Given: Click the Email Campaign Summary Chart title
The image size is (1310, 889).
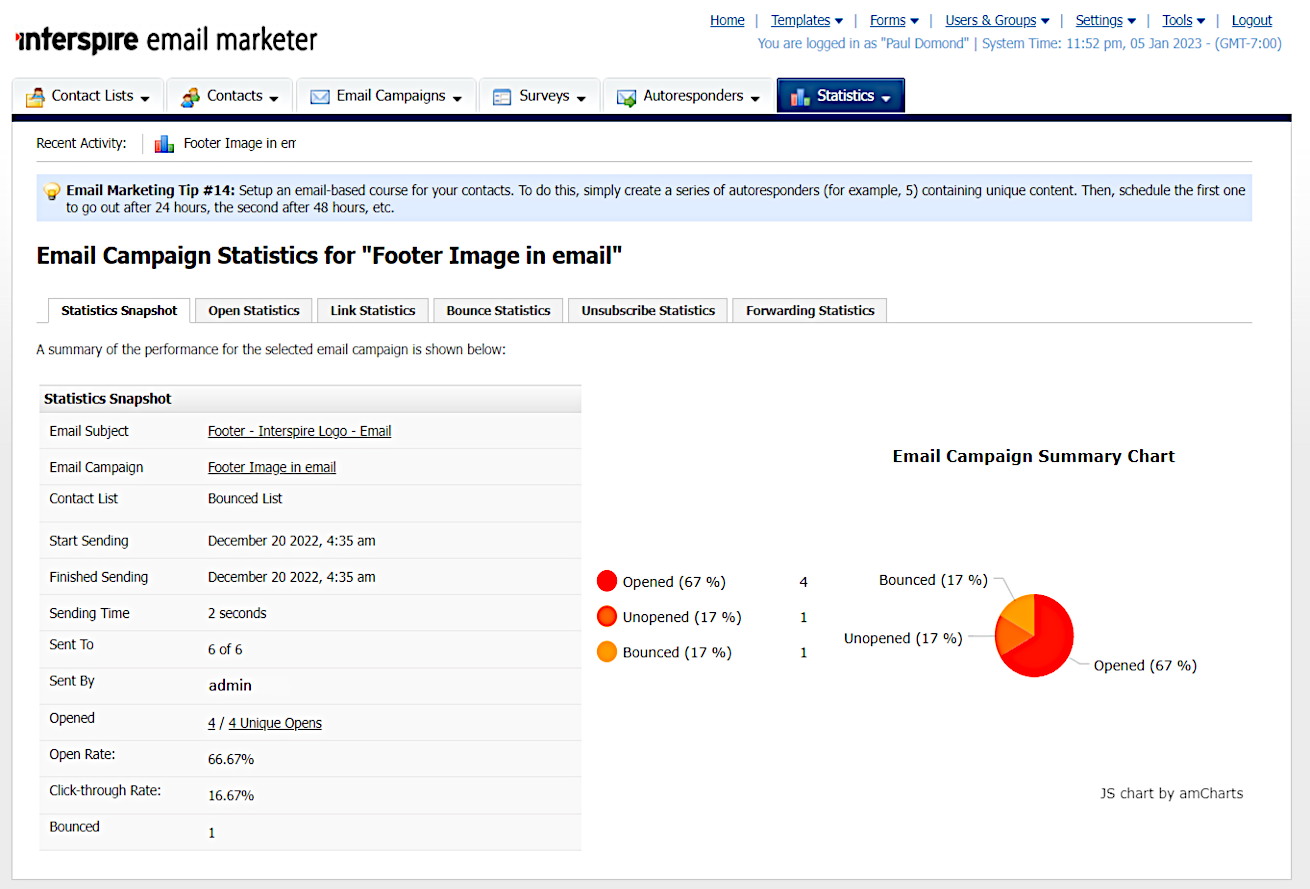Looking at the screenshot, I should click(1033, 456).
